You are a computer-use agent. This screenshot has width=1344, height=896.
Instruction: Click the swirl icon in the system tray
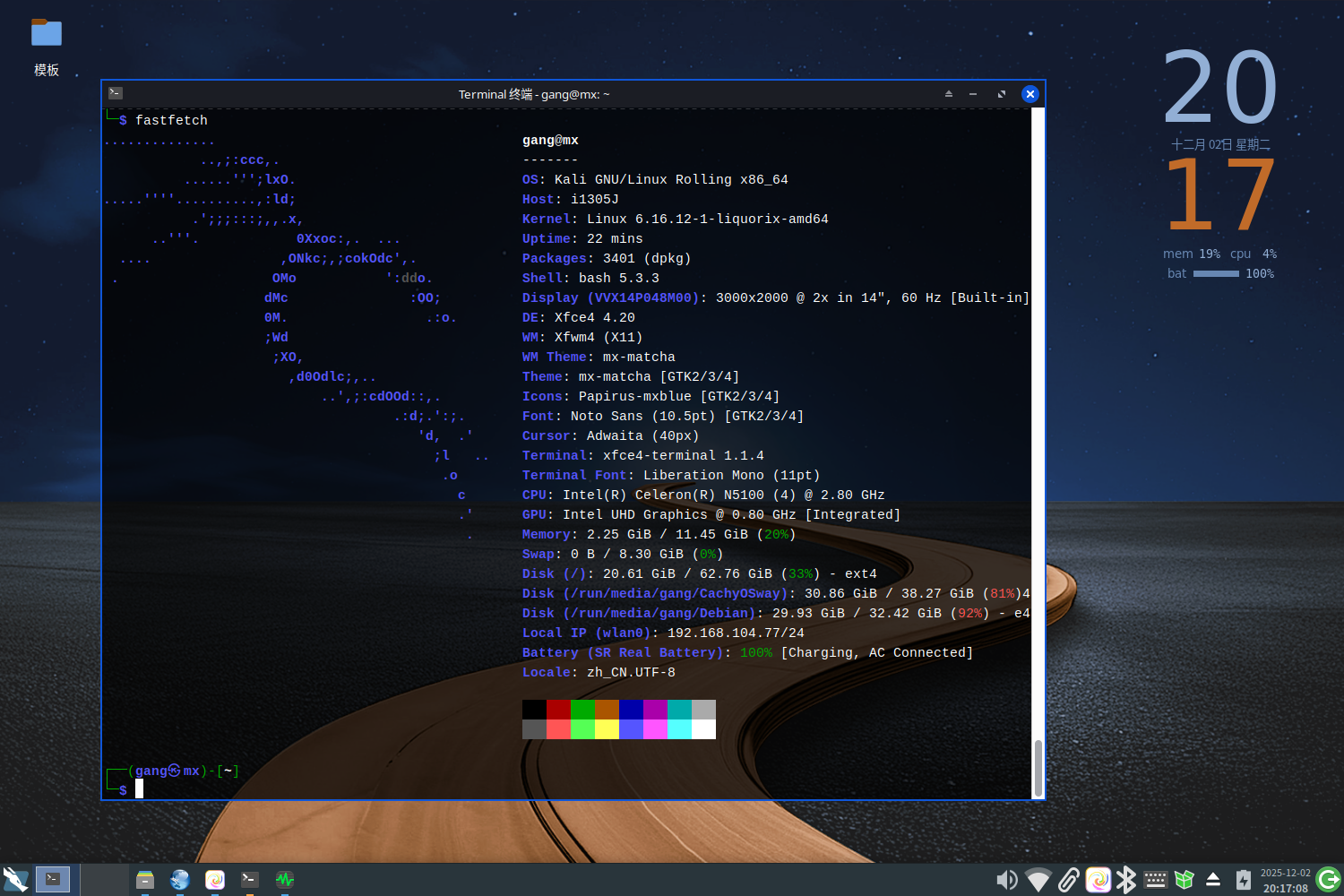tap(1098, 880)
